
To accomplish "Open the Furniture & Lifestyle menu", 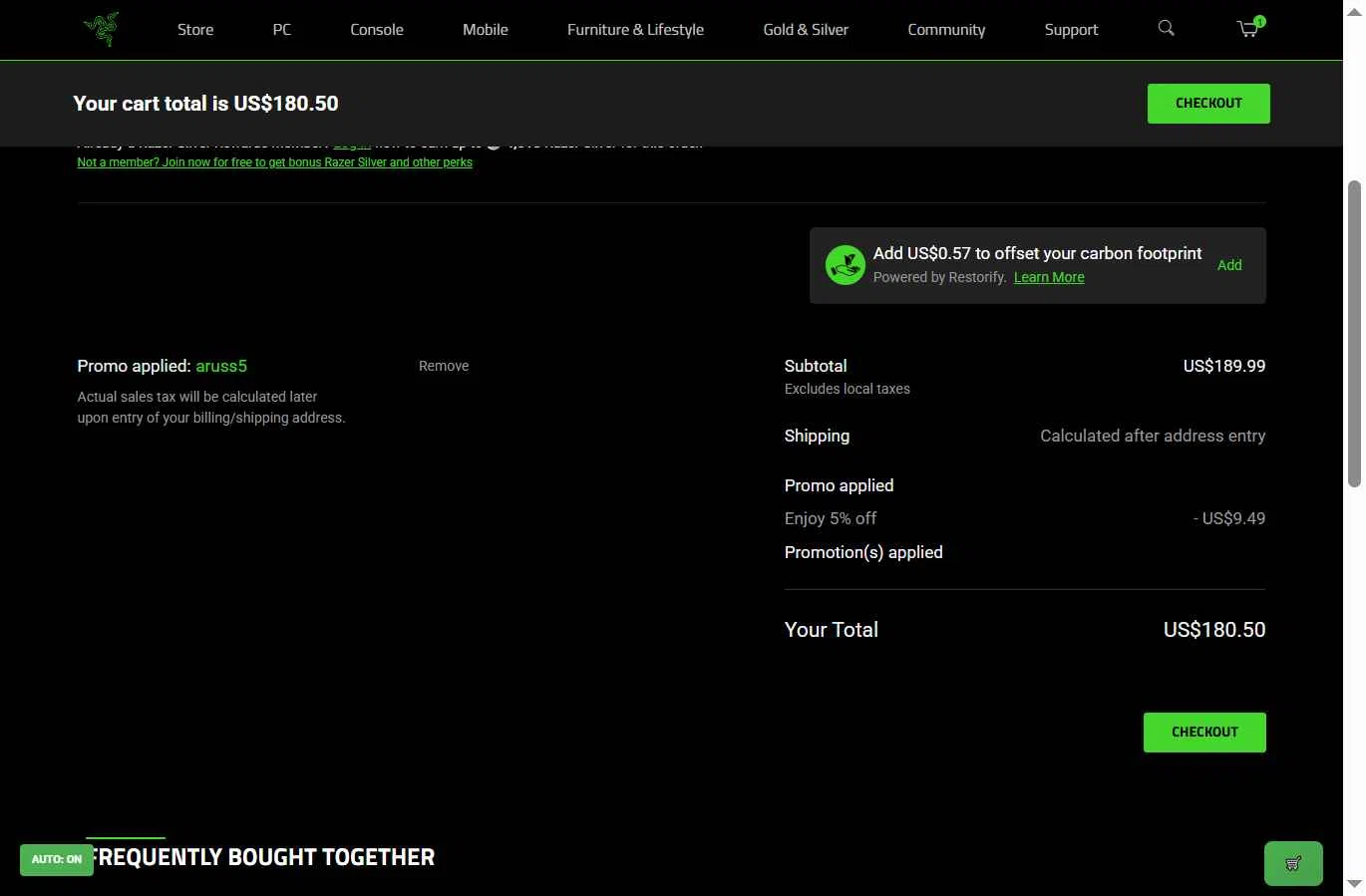I will coord(635,30).
